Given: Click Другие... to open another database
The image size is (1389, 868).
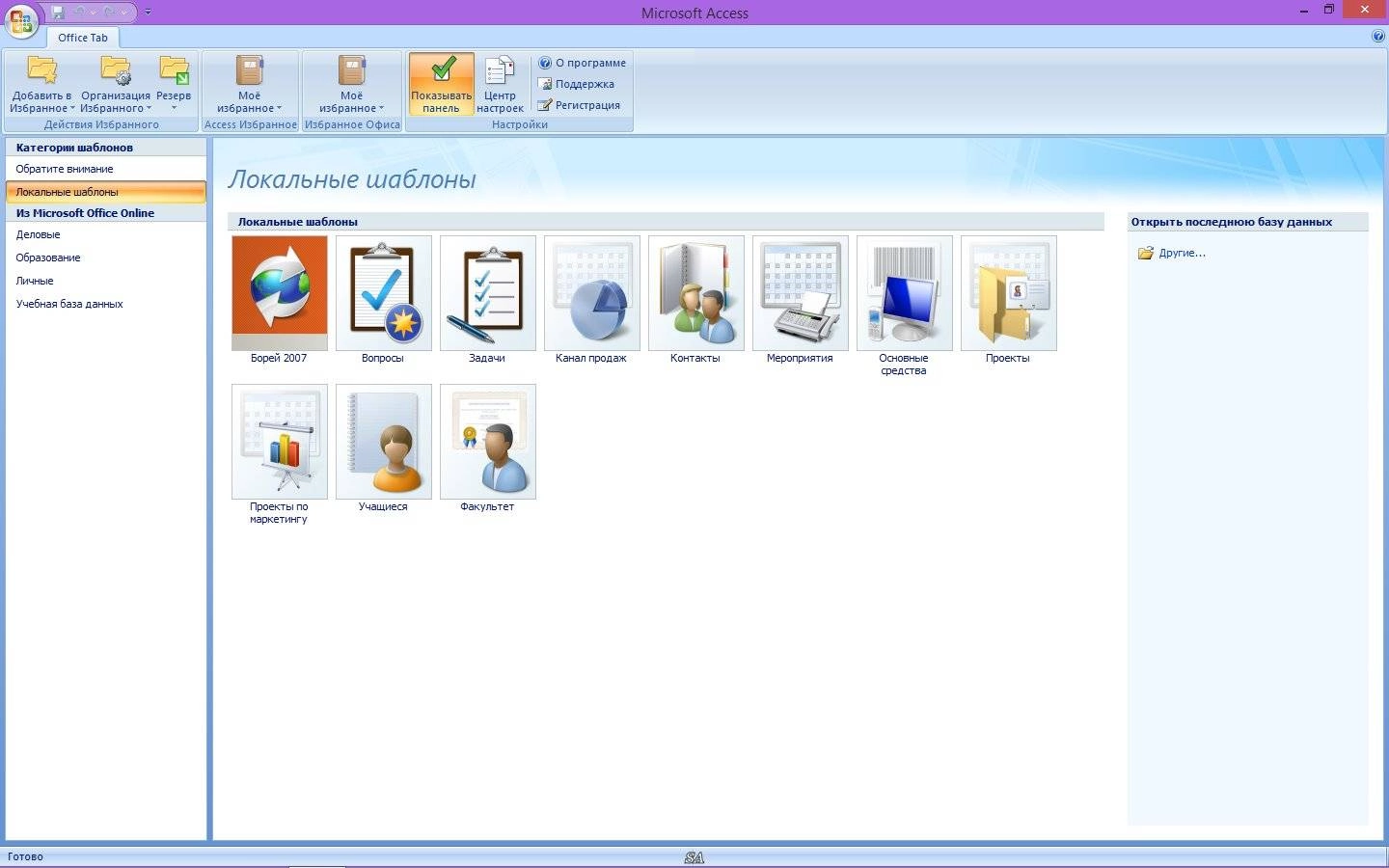Looking at the screenshot, I should point(1172,253).
